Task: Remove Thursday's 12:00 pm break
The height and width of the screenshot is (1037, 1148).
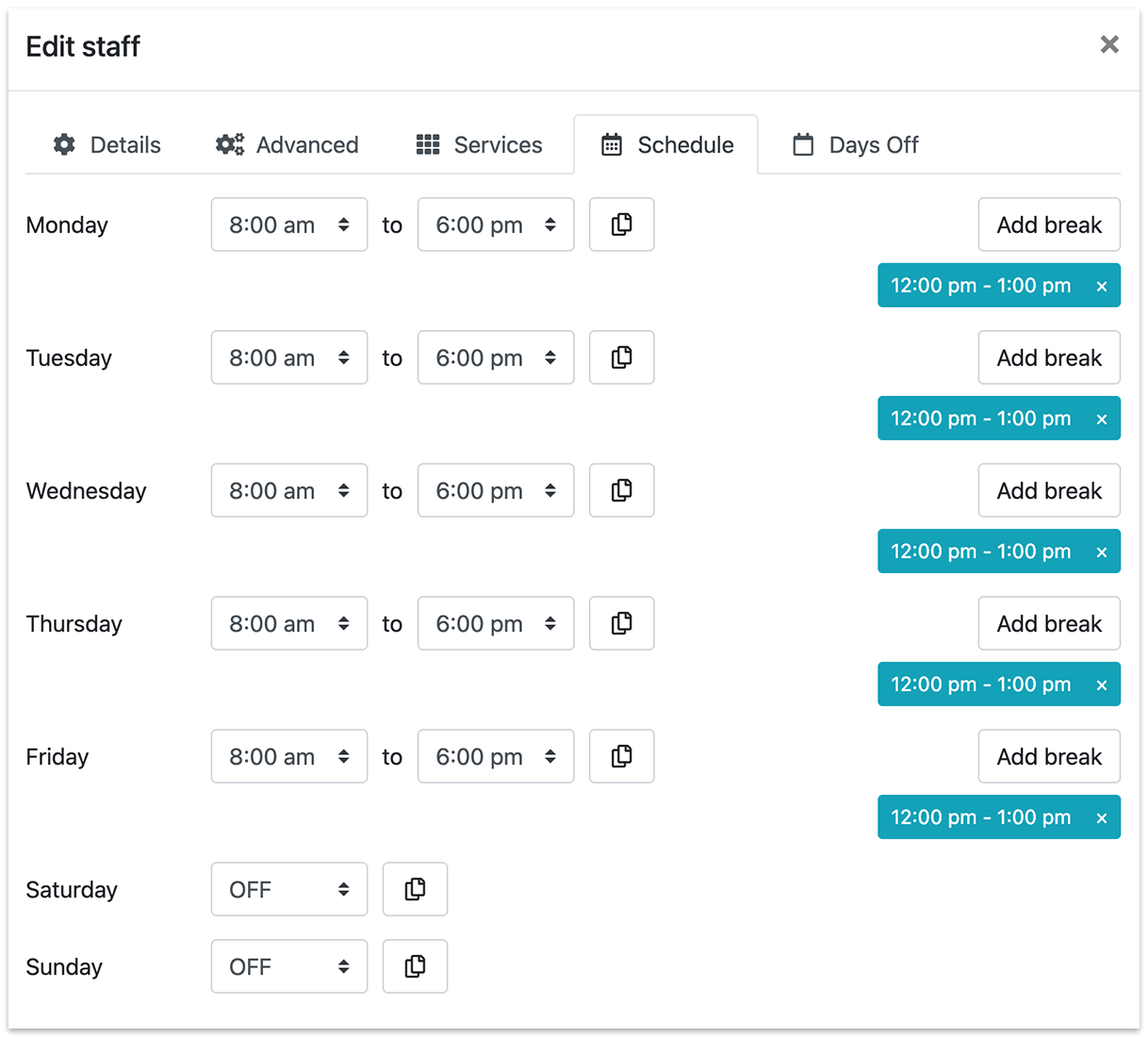Action: 1102,685
